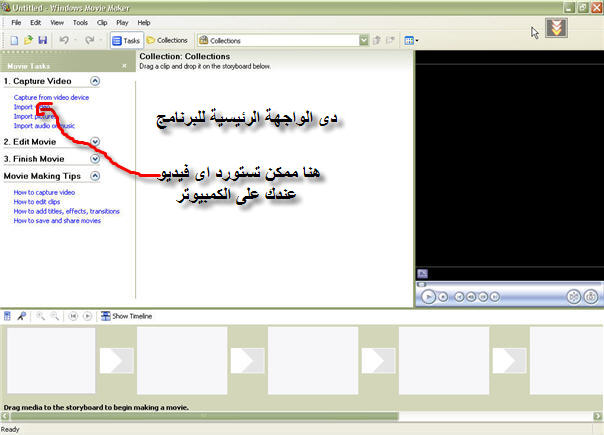The image size is (604, 435).
Task: Open the Clip menu
Action: (x=102, y=22)
